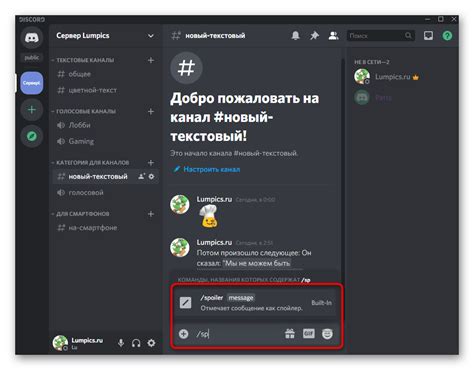
Task: Open the #общее text channel
Action: (105, 74)
